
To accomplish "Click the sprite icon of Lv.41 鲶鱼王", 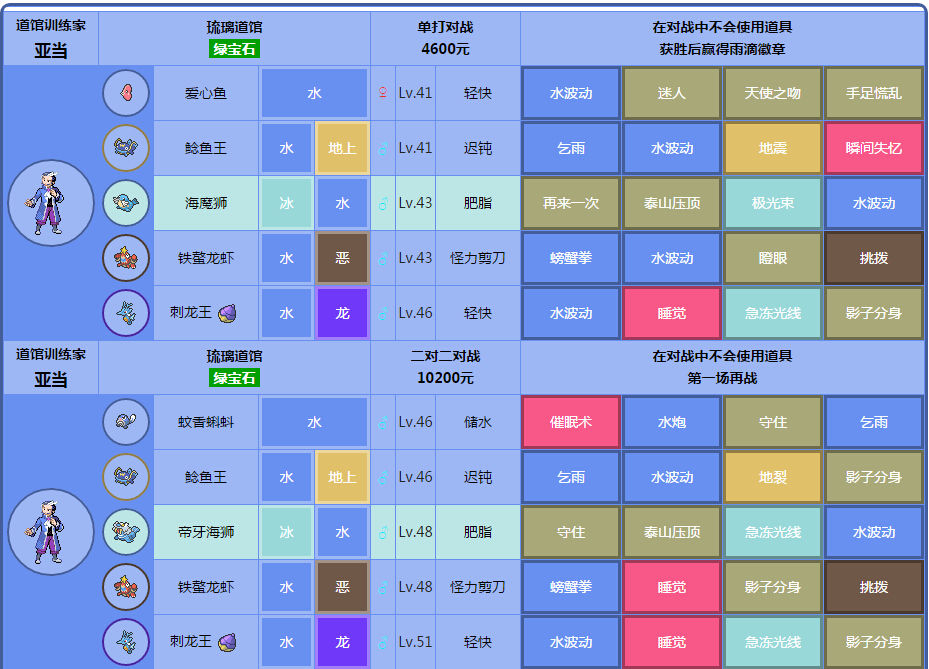I will 126,148.
